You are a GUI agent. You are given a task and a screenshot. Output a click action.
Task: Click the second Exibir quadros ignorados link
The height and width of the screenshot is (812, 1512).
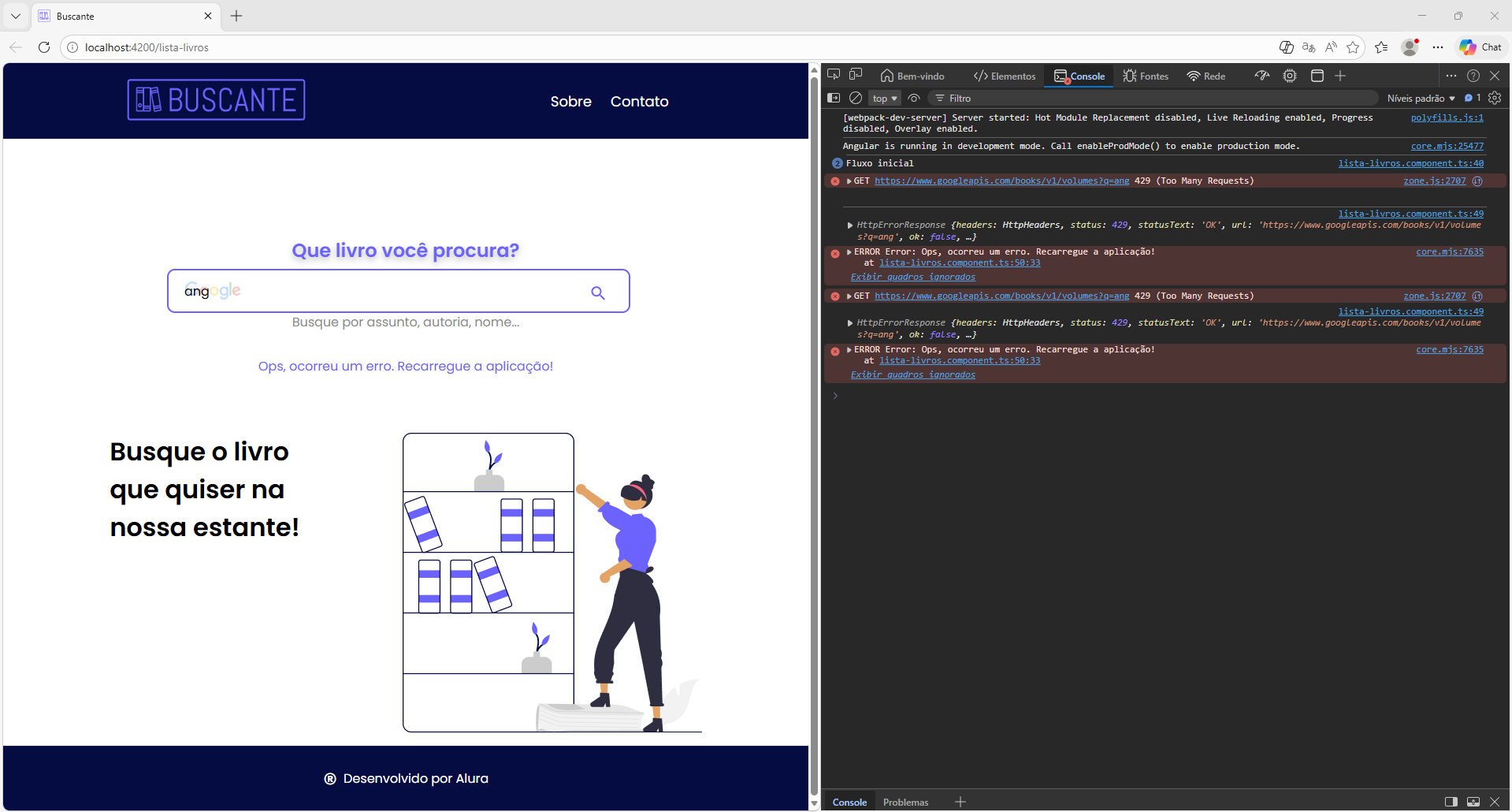click(912, 374)
